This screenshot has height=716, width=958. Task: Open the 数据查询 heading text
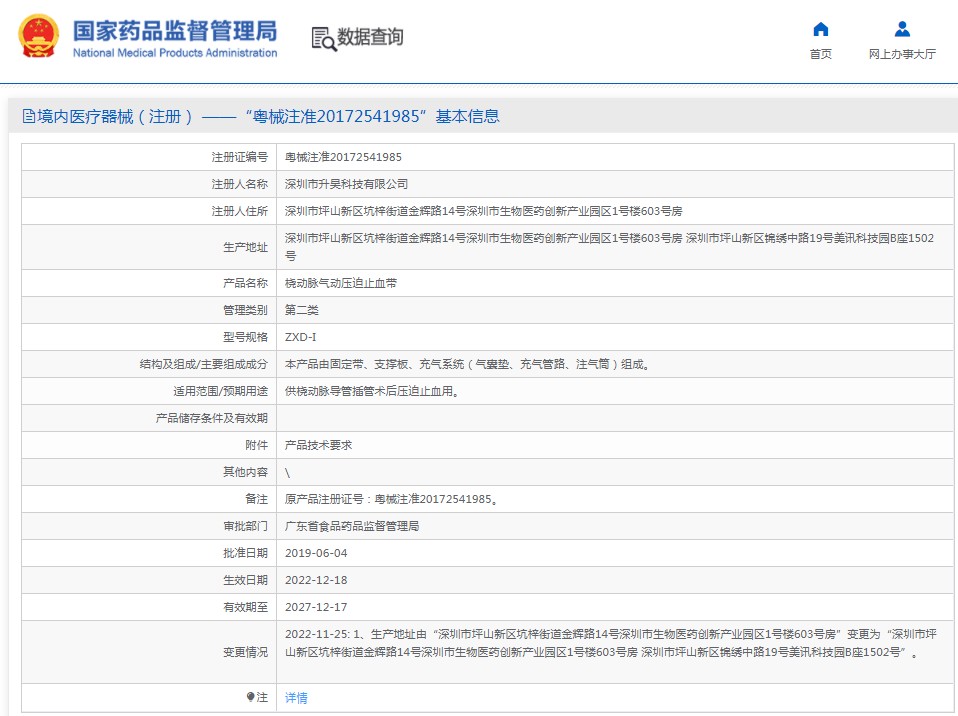click(370, 38)
